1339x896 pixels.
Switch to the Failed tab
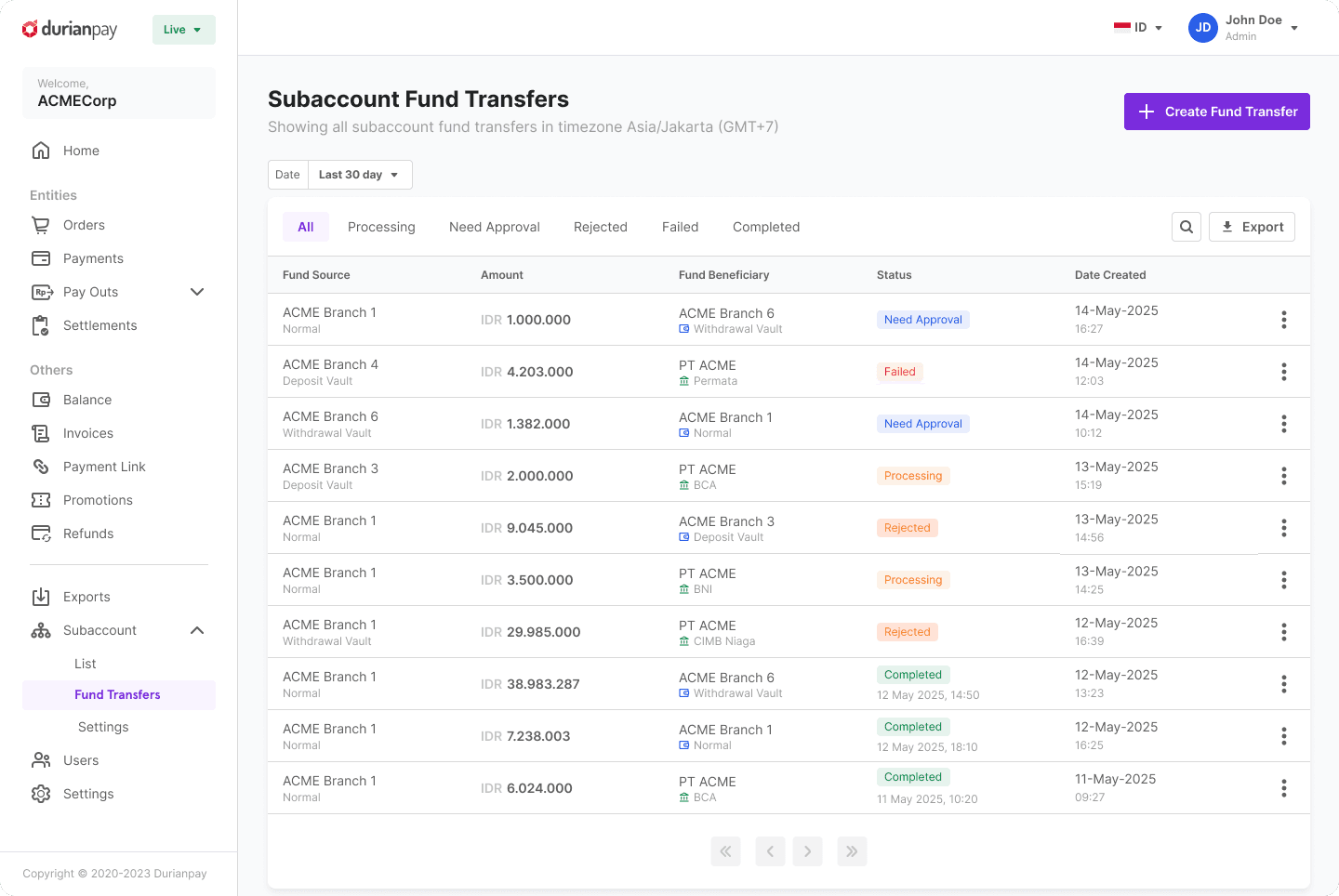pos(681,227)
